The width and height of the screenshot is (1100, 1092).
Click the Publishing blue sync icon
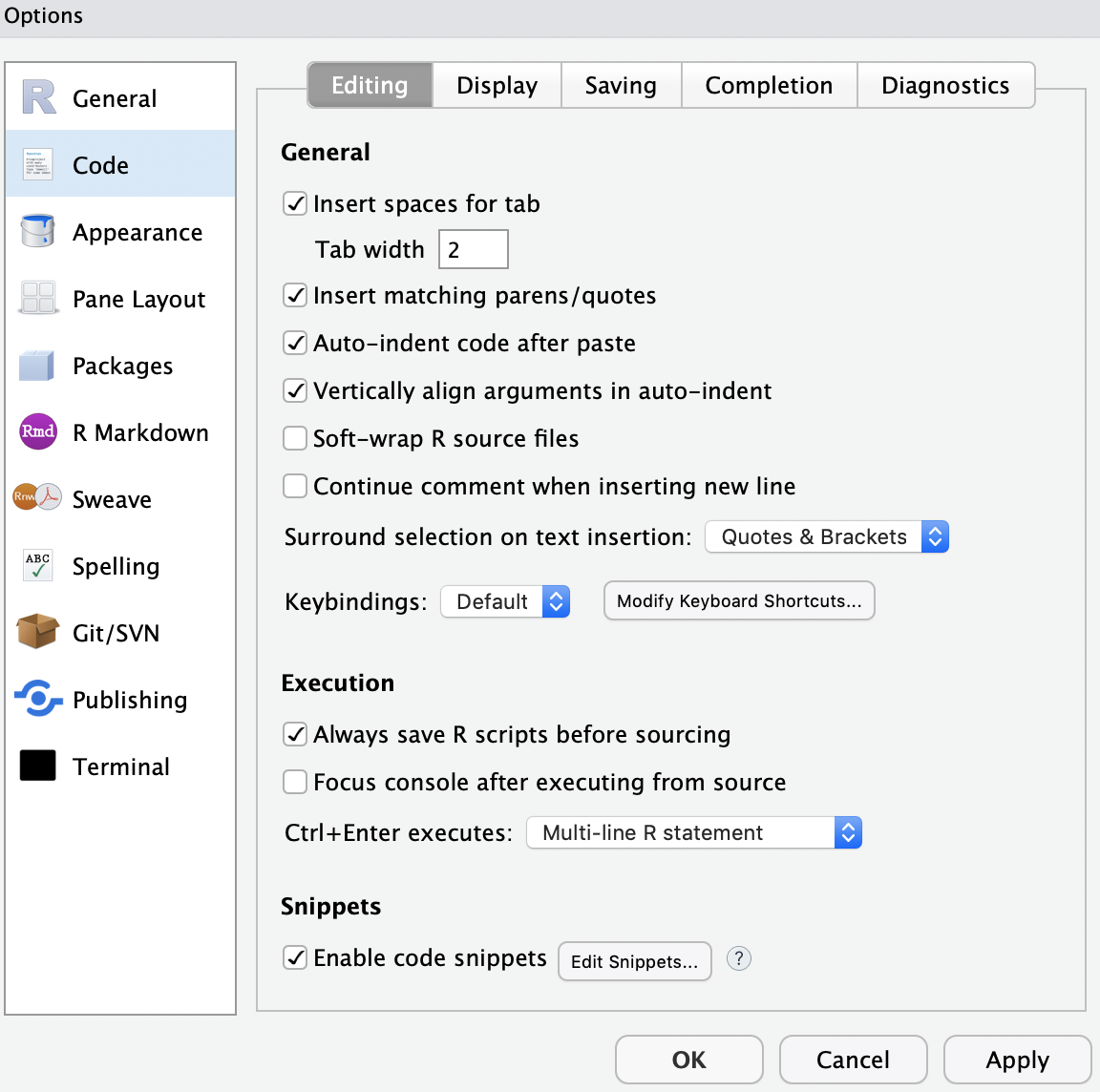pos(38,699)
